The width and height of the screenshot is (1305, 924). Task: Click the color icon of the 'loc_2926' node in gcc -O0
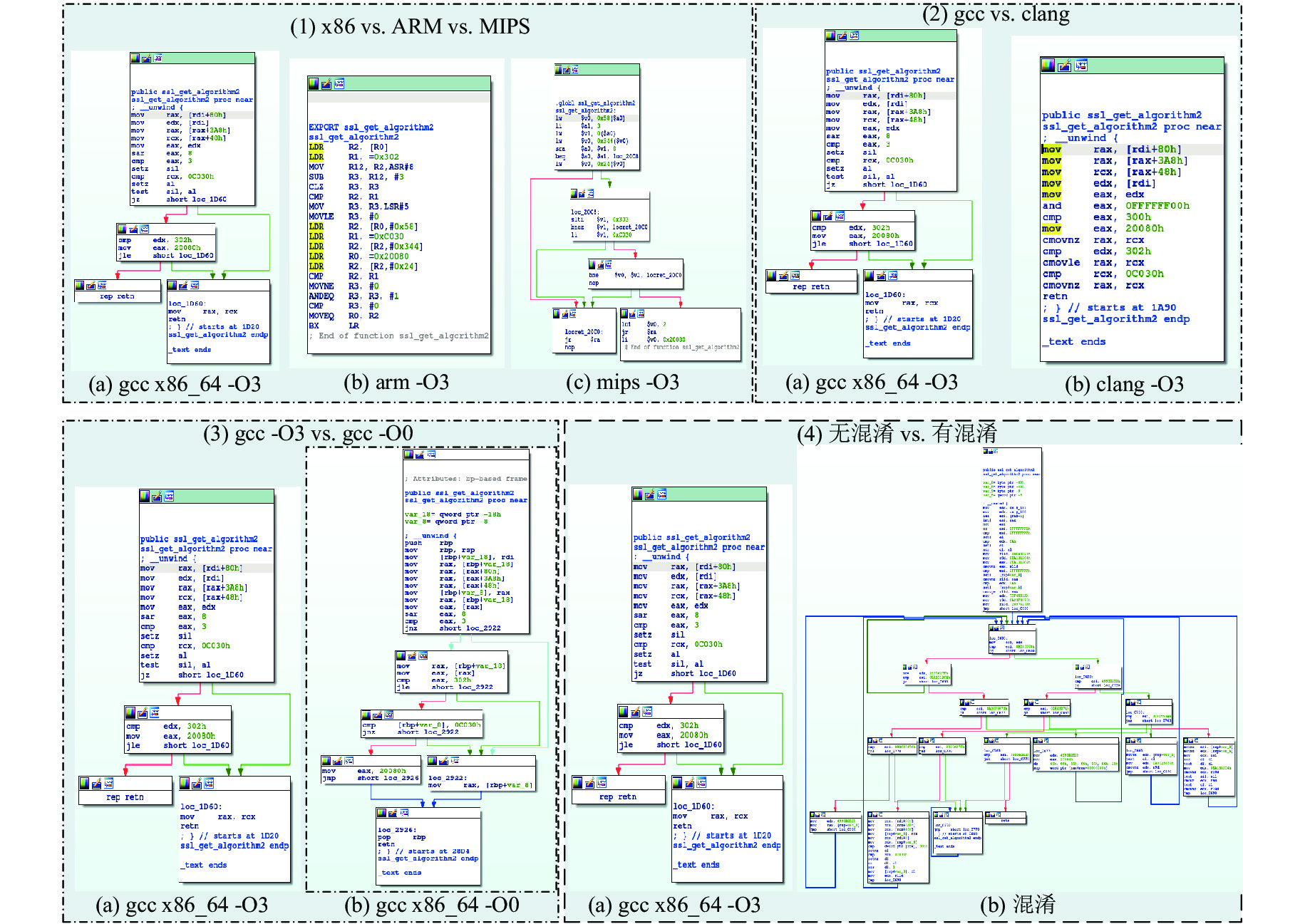[381, 813]
